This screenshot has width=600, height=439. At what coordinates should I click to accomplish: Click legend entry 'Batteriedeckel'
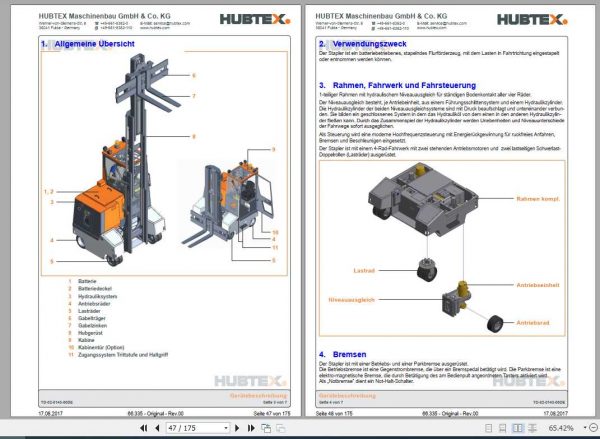[x=95, y=289]
